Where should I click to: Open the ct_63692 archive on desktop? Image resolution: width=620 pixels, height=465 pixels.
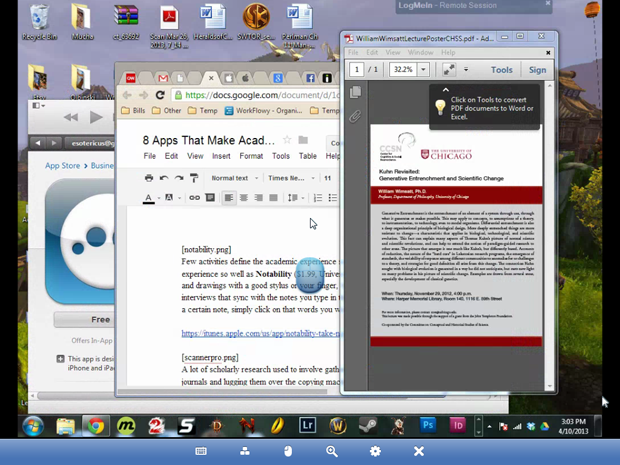coord(126,23)
